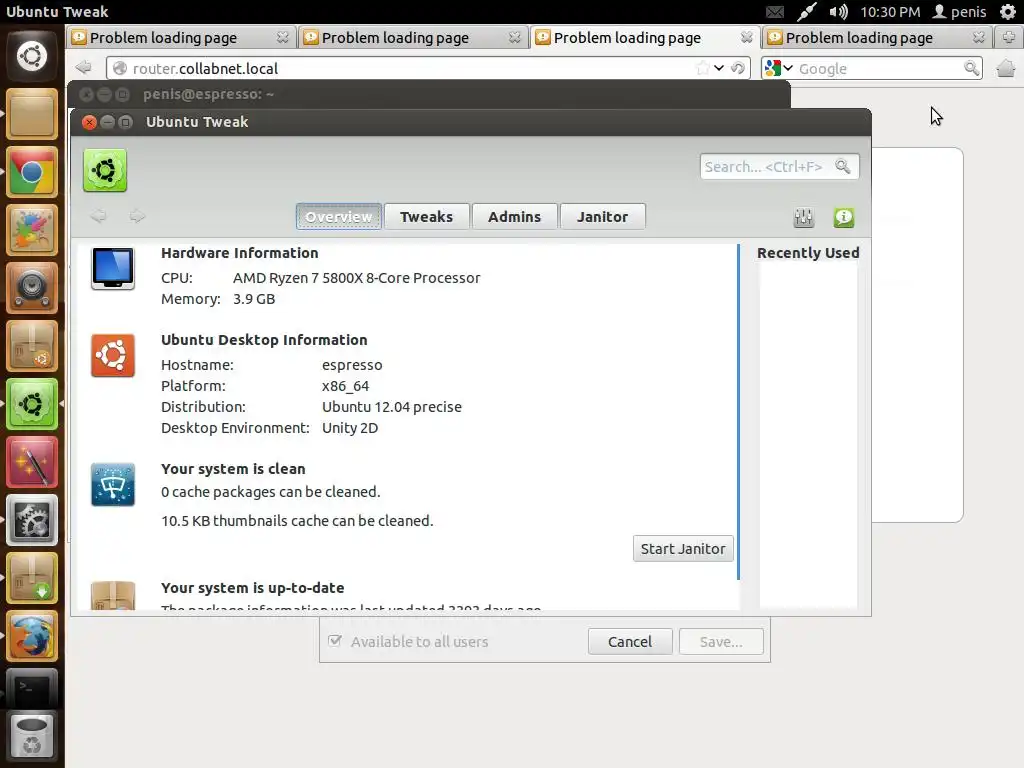Click Cancel in the background dialog
The image size is (1024, 768).
tap(630, 641)
